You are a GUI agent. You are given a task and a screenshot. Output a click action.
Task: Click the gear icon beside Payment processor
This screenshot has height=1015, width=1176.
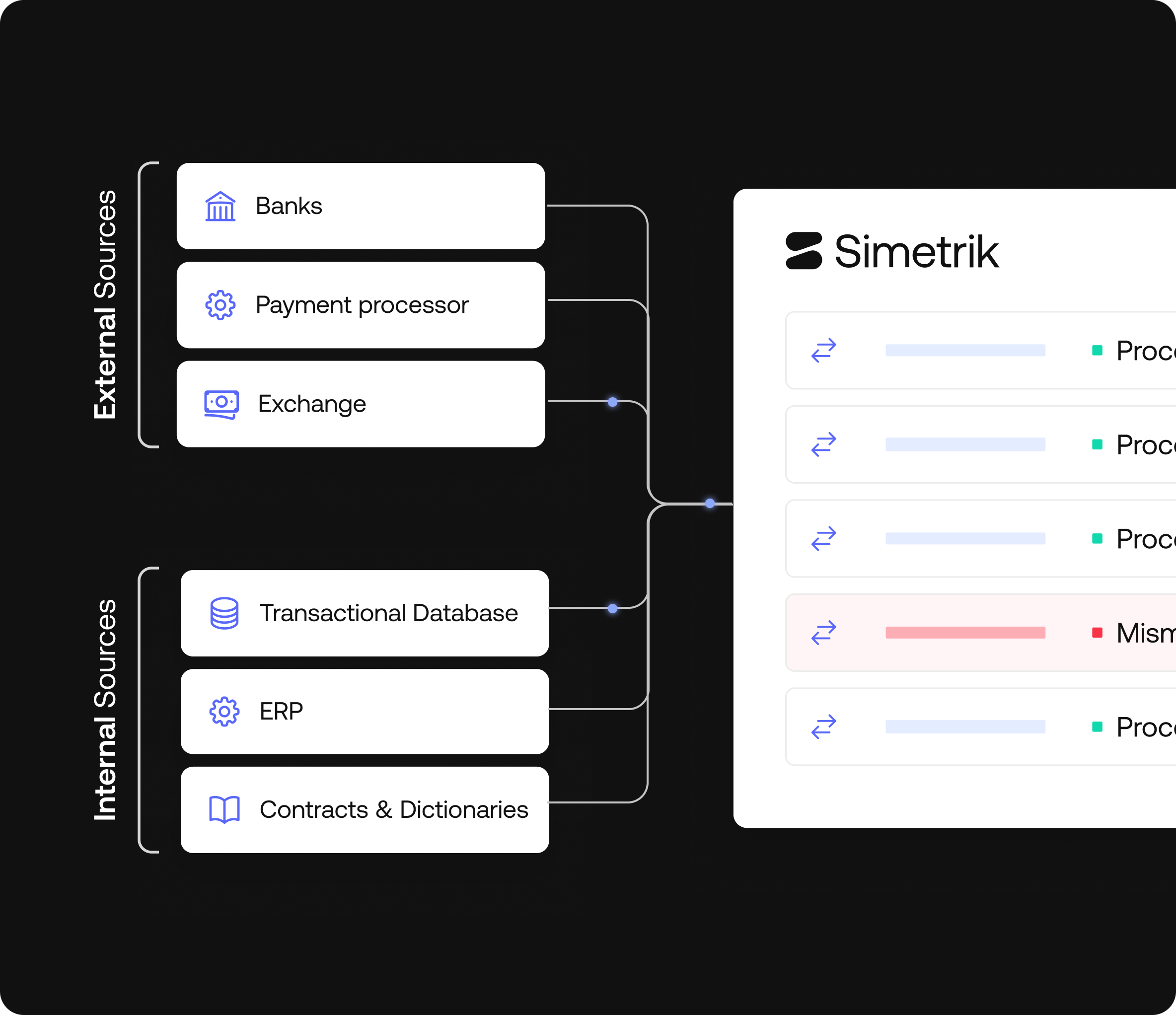tap(220, 305)
